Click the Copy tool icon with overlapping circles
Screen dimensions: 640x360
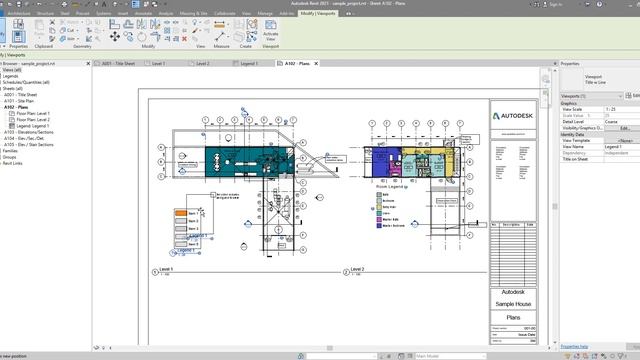click(128, 37)
